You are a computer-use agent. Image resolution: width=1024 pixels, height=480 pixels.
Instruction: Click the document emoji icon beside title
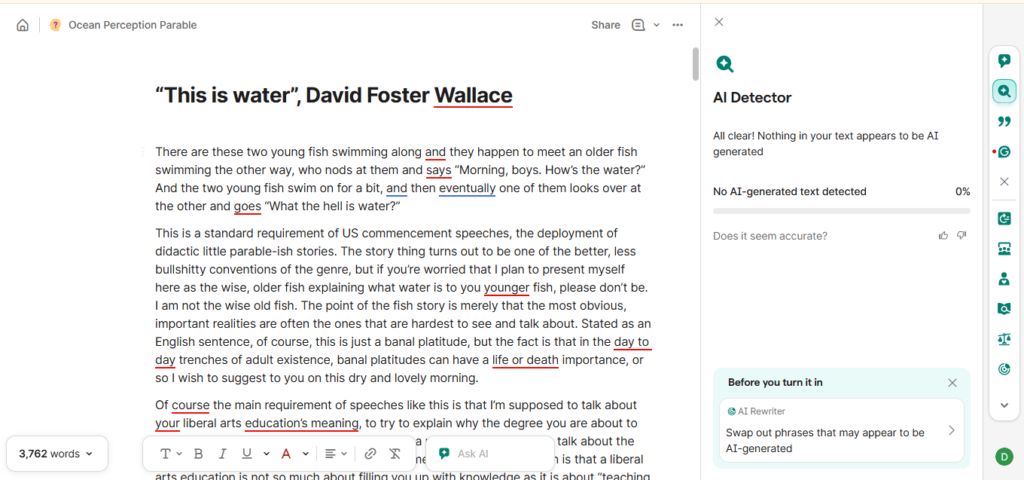(56, 25)
